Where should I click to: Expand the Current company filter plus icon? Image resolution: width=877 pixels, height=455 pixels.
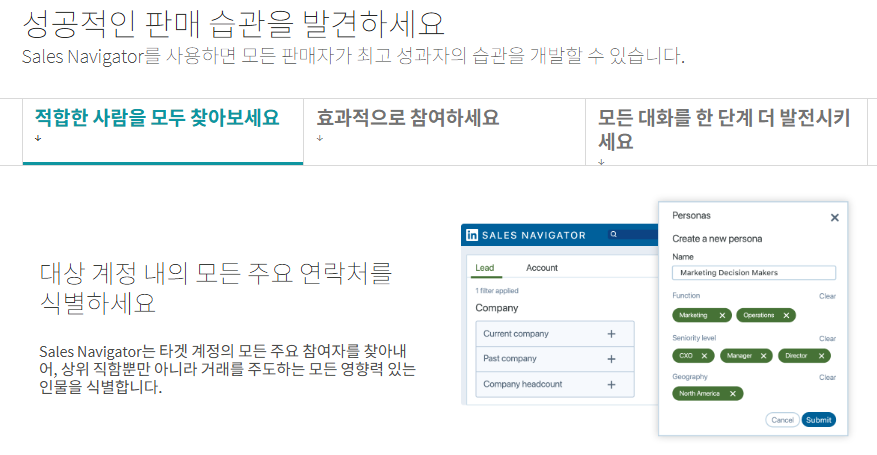click(x=611, y=334)
